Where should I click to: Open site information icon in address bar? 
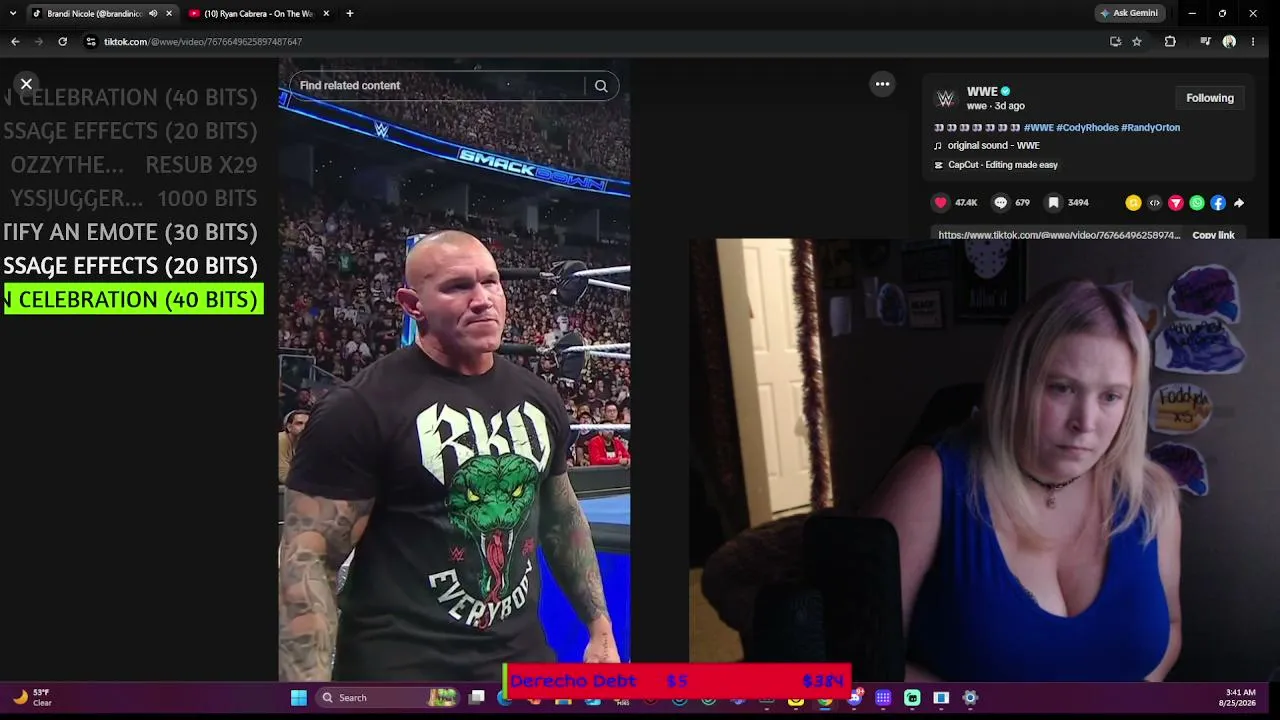click(x=91, y=42)
